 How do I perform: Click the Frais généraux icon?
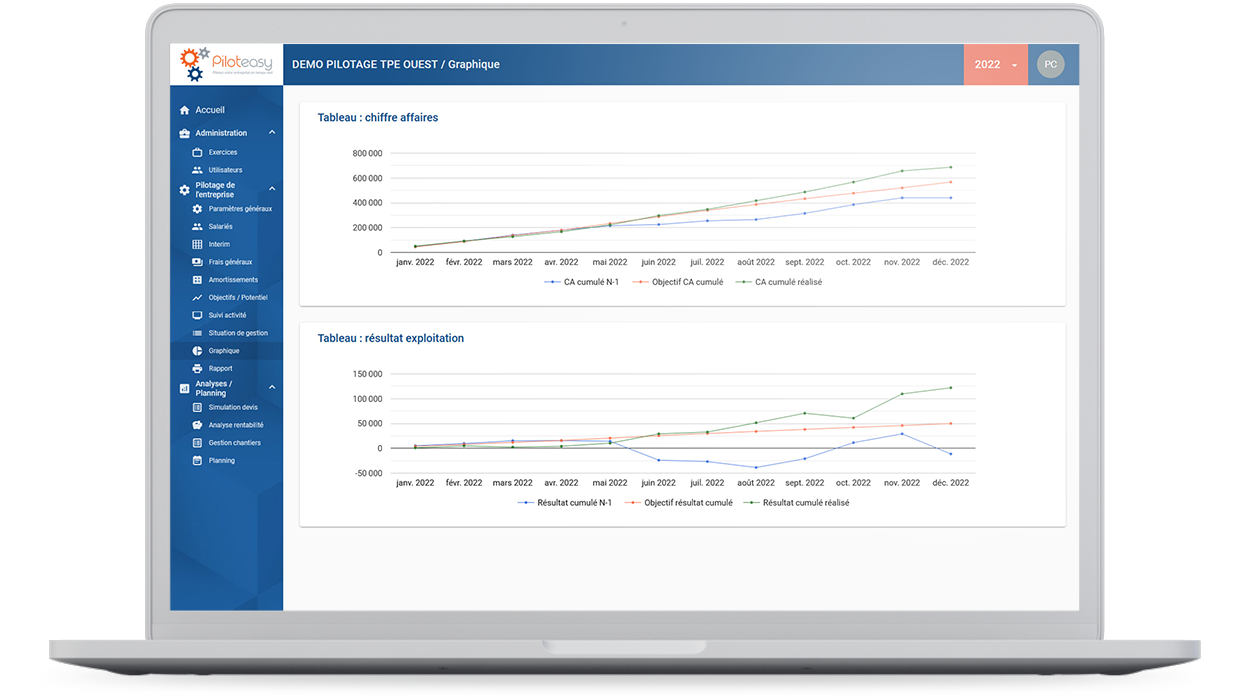pyautogui.click(x=197, y=262)
